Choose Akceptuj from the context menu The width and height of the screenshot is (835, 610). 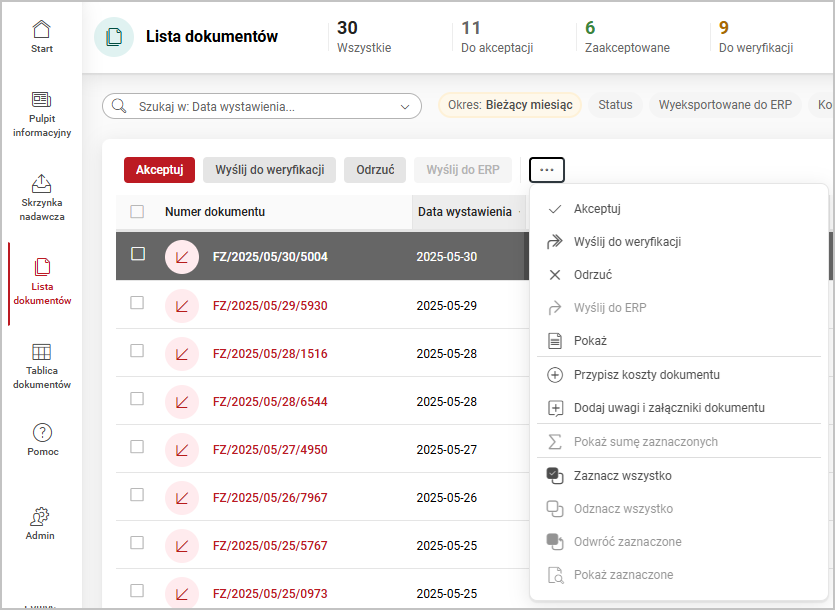pyautogui.click(x=679, y=209)
